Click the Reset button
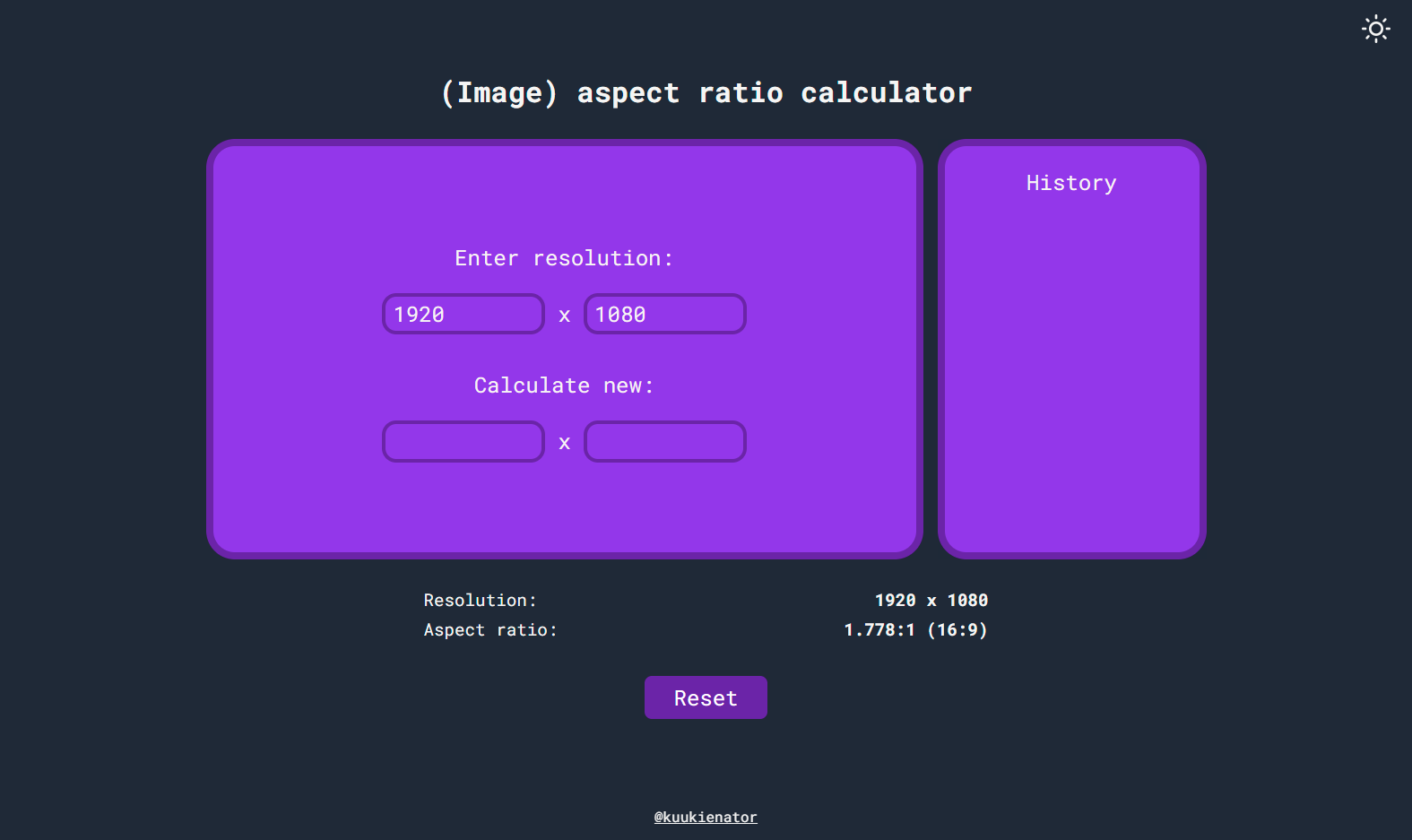This screenshot has height=840, width=1412. tap(706, 697)
